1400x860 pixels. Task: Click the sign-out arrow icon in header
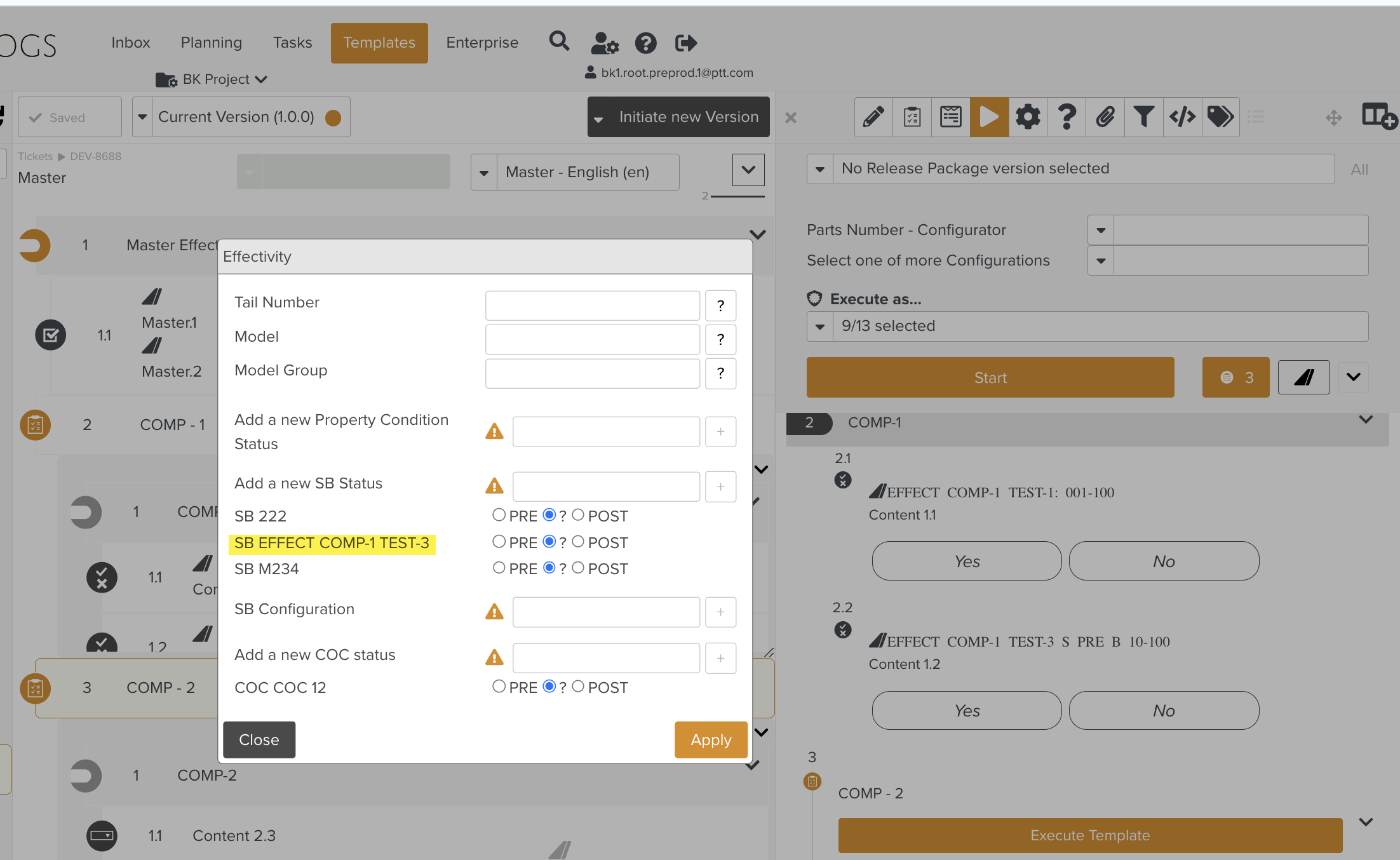pos(686,43)
